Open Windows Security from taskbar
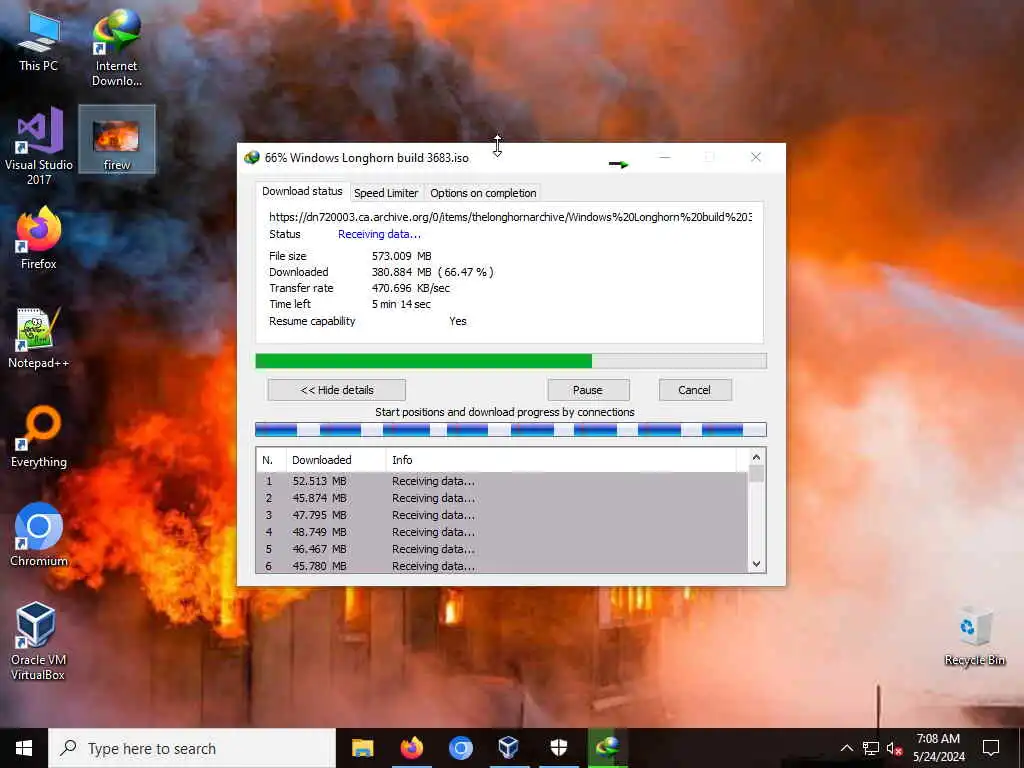The image size is (1024, 768). click(558, 748)
